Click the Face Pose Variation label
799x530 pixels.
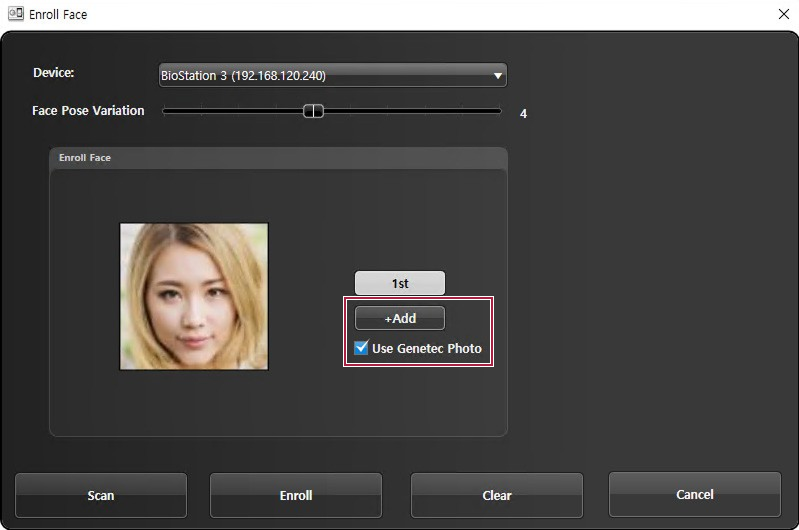click(x=88, y=111)
